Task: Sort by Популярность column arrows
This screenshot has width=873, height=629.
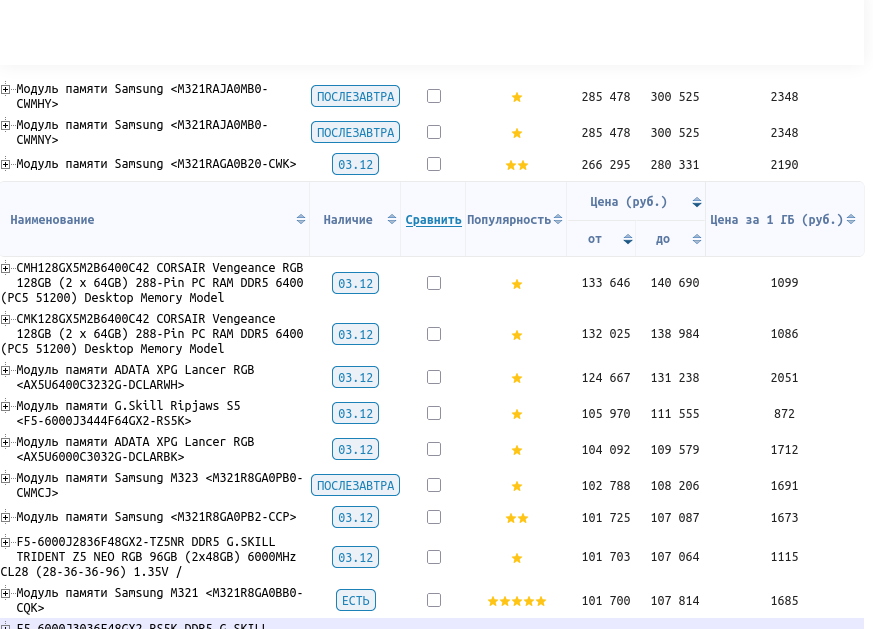Action: 558,219
